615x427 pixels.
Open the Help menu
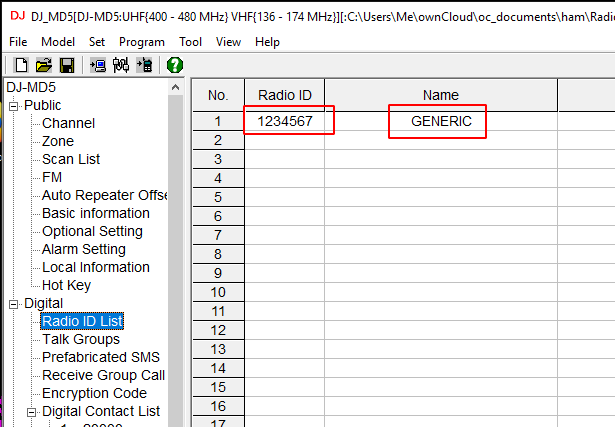pos(267,42)
